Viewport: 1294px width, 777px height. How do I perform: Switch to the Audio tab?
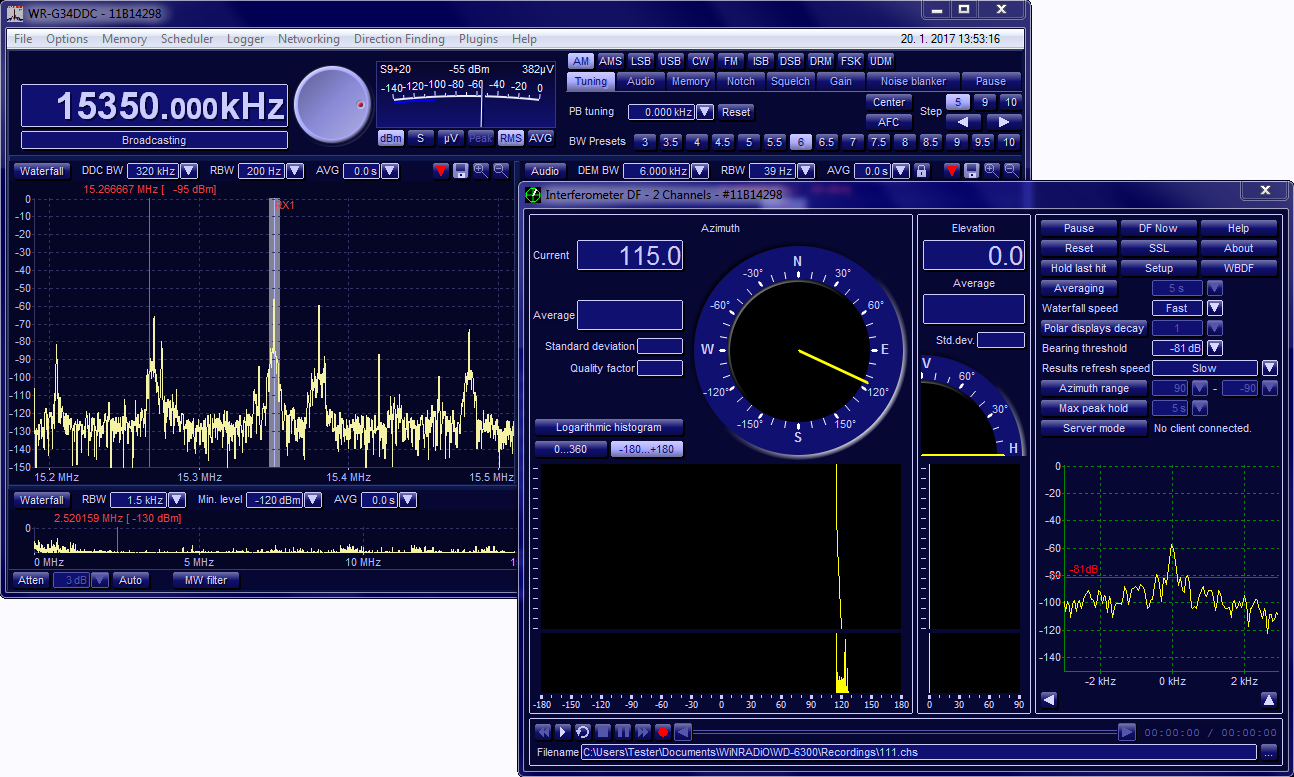[640, 81]
